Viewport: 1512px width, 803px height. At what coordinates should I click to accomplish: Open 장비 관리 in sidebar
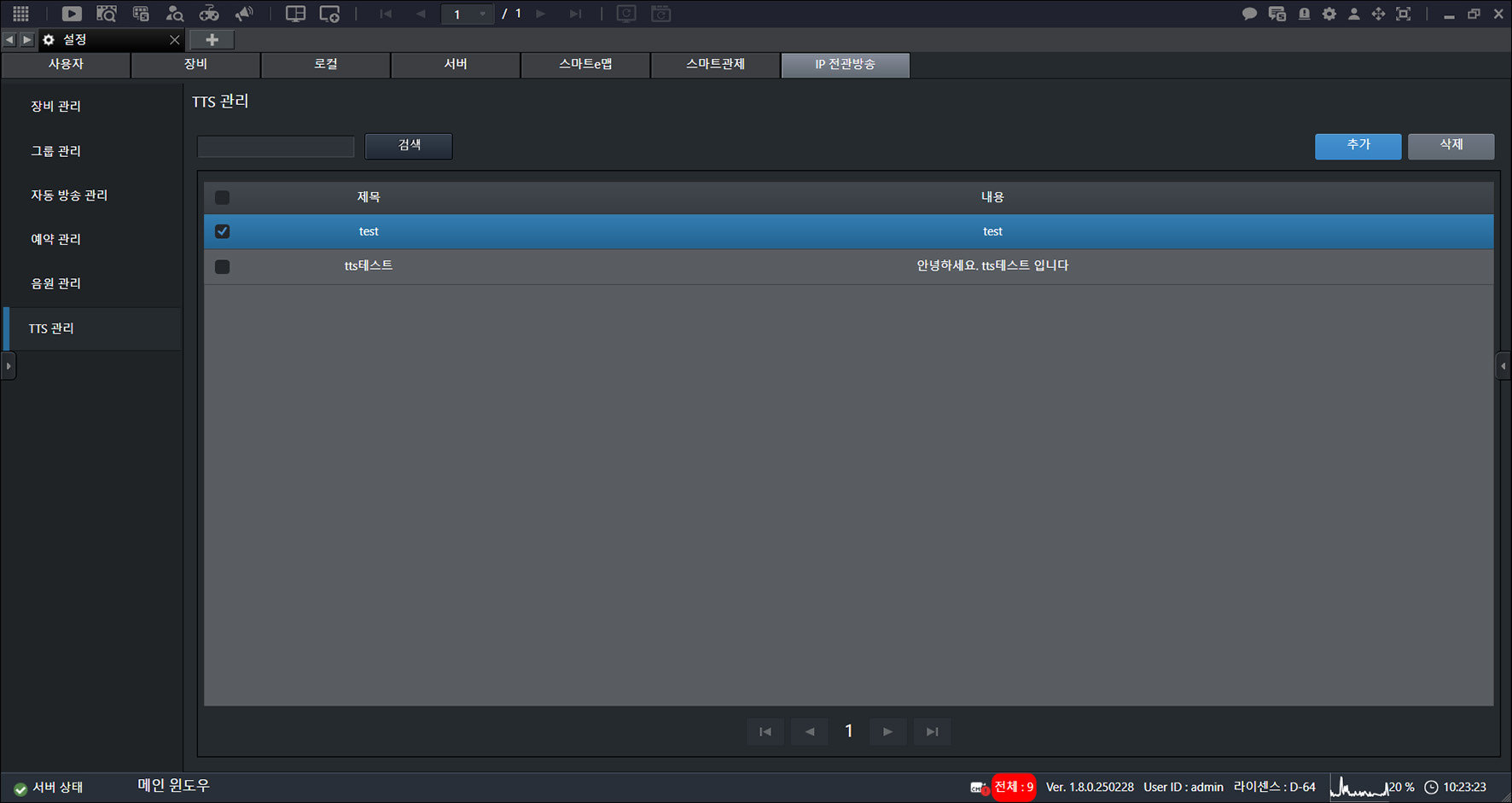tap(55, 107)
